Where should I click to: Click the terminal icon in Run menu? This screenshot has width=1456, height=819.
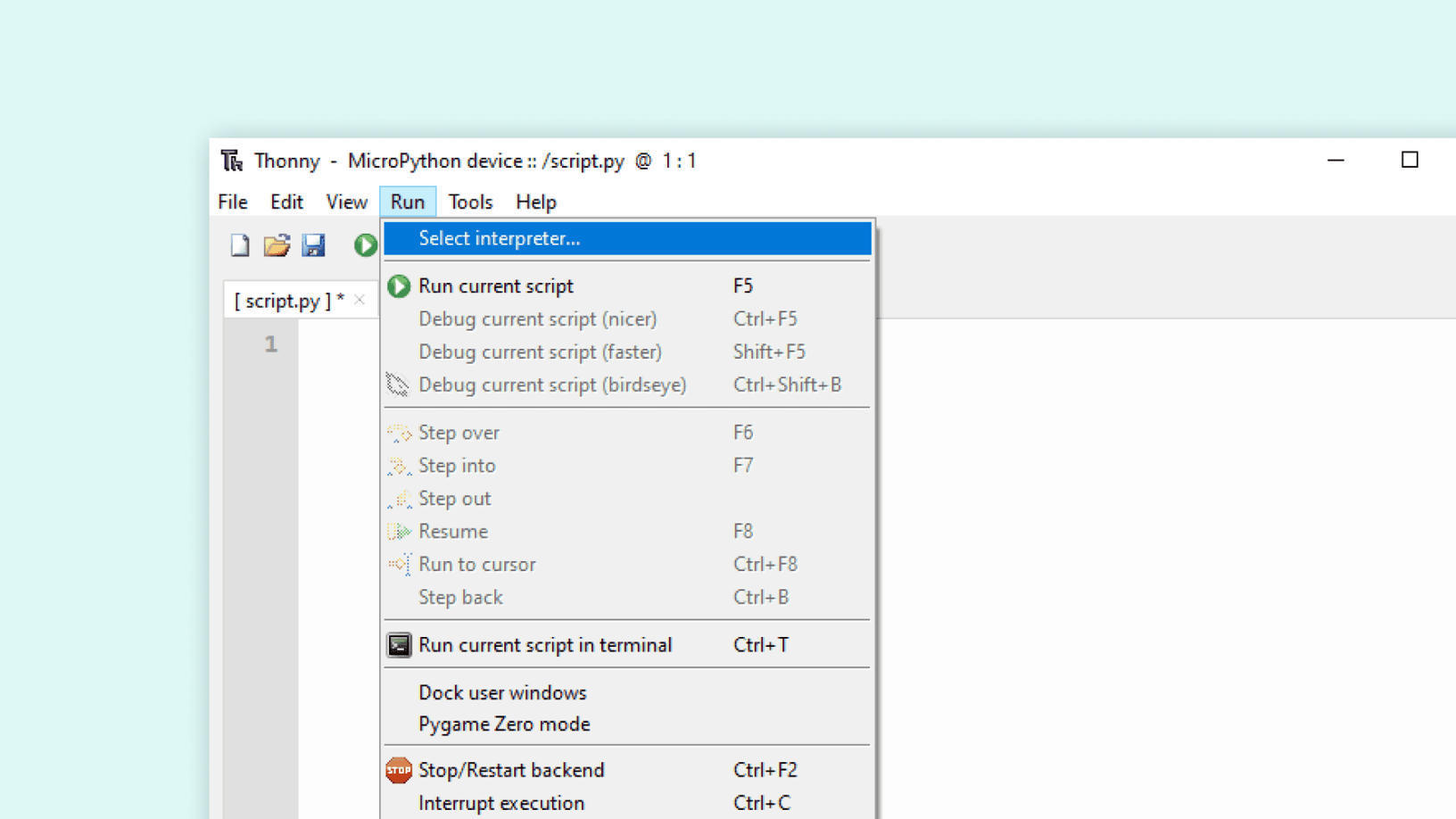click(399, 645)
